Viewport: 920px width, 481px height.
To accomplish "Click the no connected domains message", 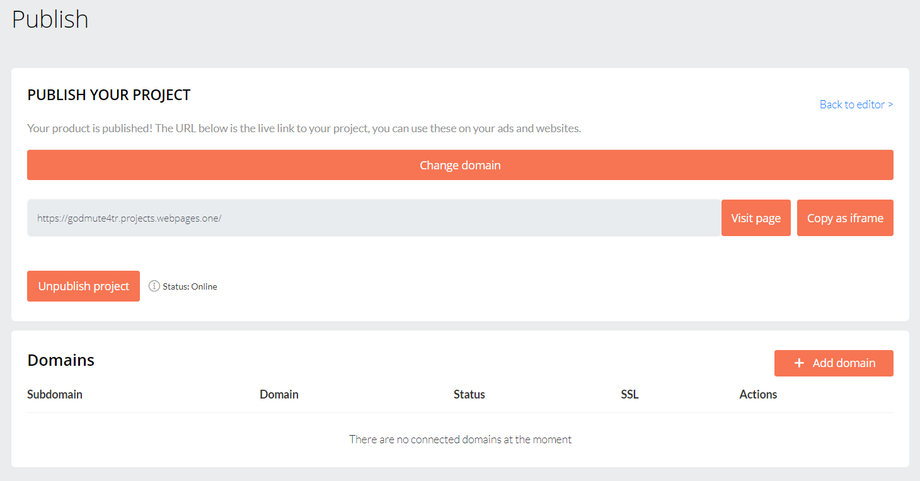I will click(460, 439).
